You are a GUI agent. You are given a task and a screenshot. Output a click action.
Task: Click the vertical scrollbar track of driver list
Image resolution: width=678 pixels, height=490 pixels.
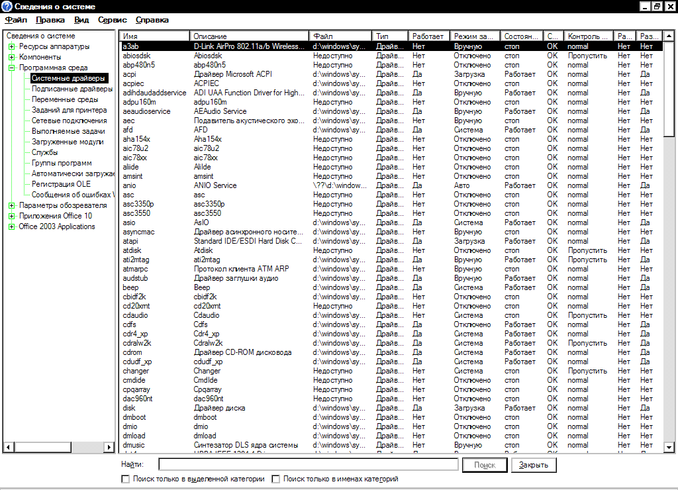coord(671,300)
